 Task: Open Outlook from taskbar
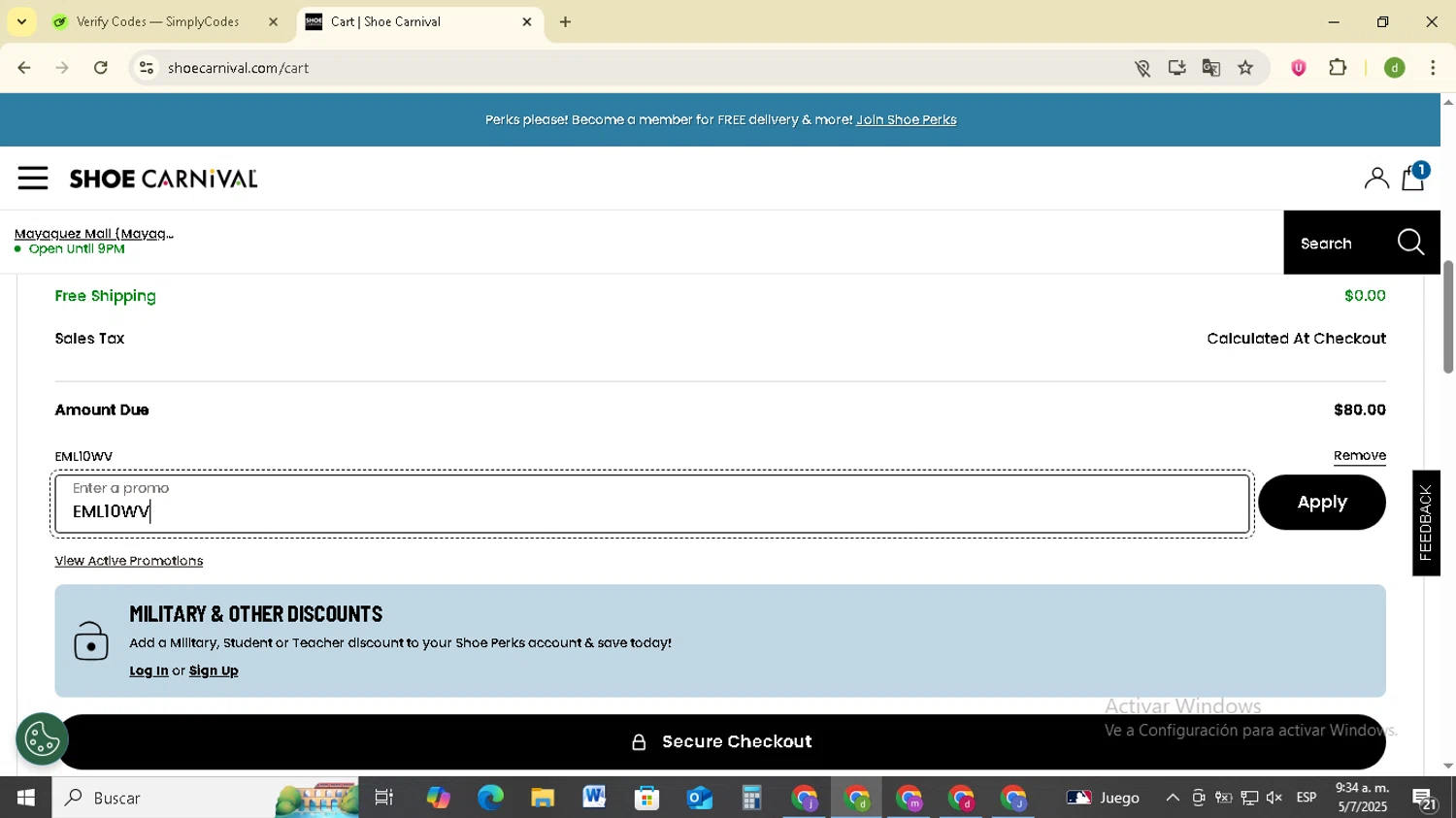tap(700, 798)
